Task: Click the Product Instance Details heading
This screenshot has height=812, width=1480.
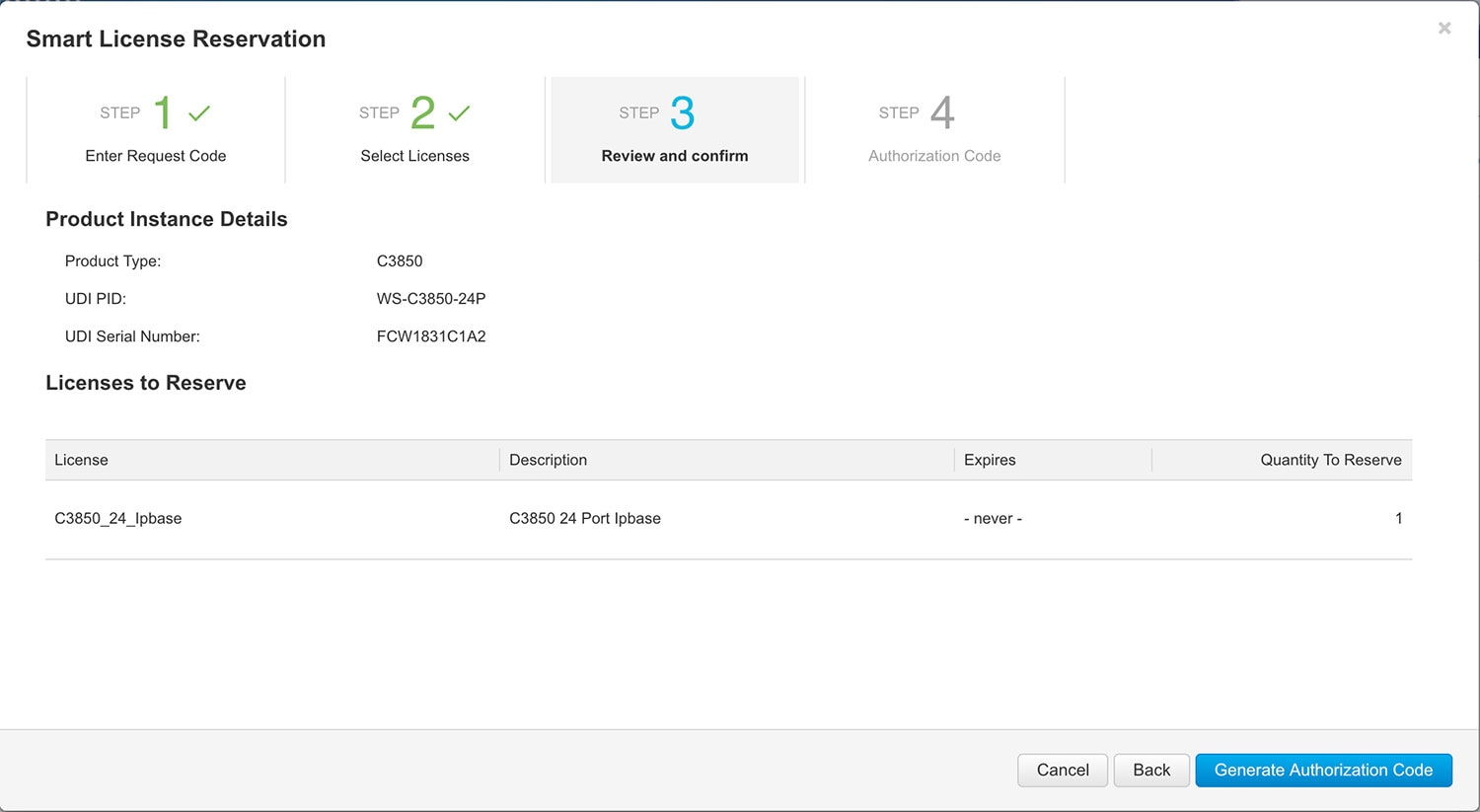Action: coord(167,219)
